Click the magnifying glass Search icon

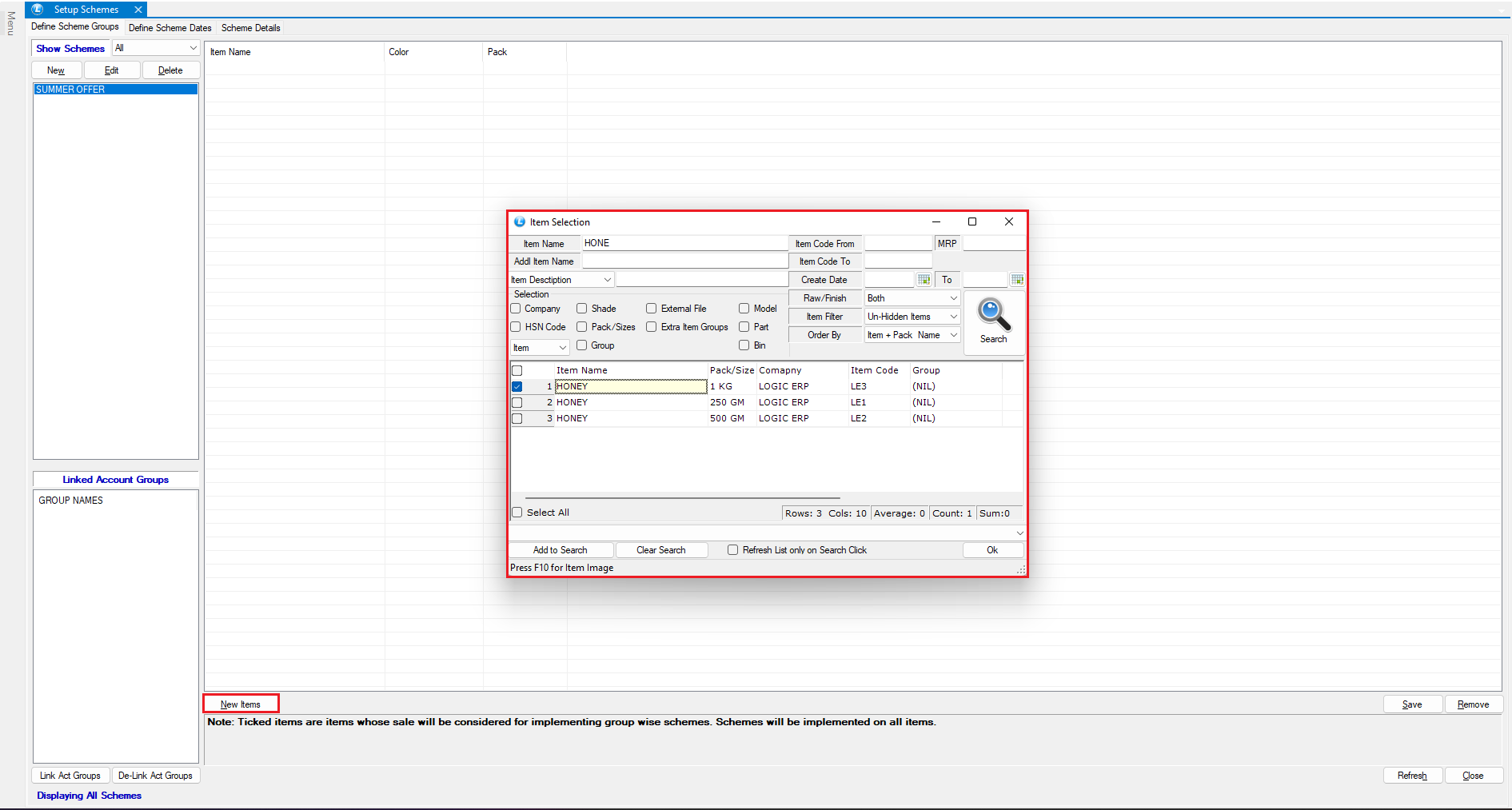pyautogui.click(x=994, y=316)
